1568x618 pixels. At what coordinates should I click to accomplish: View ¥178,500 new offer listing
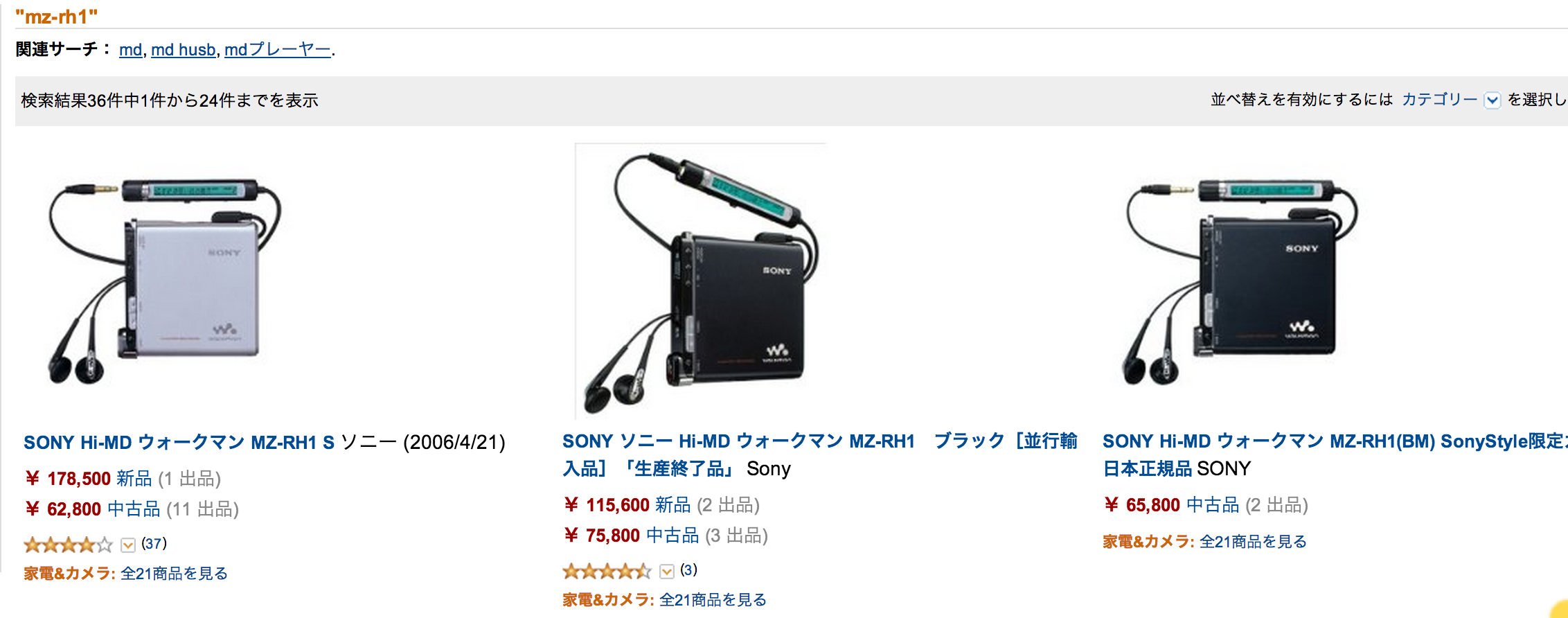click(x=89, y=479)
